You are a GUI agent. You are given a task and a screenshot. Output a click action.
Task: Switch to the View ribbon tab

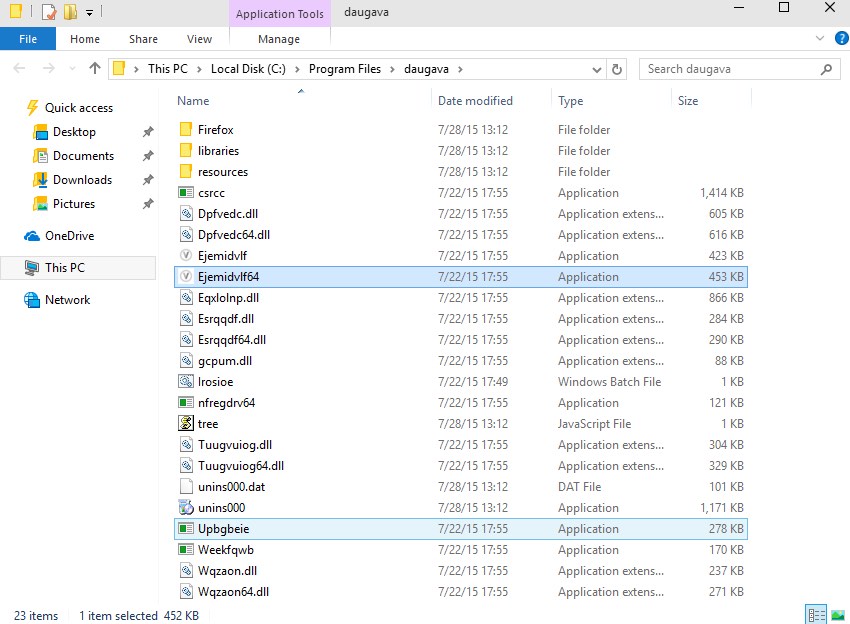(199, 39)
